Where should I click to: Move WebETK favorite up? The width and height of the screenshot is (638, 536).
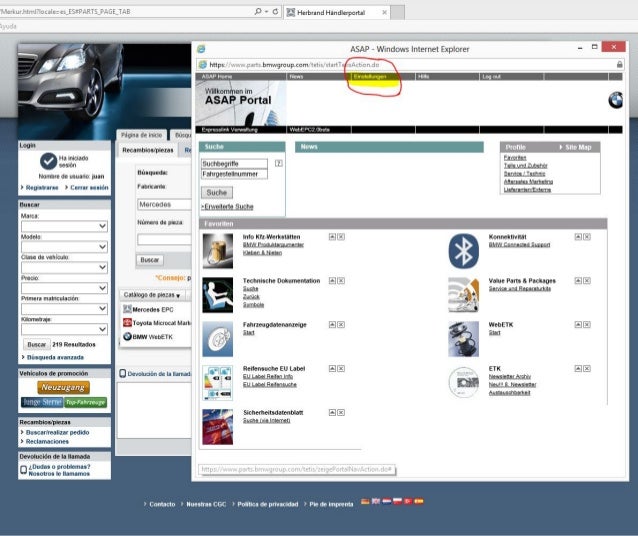578,325
